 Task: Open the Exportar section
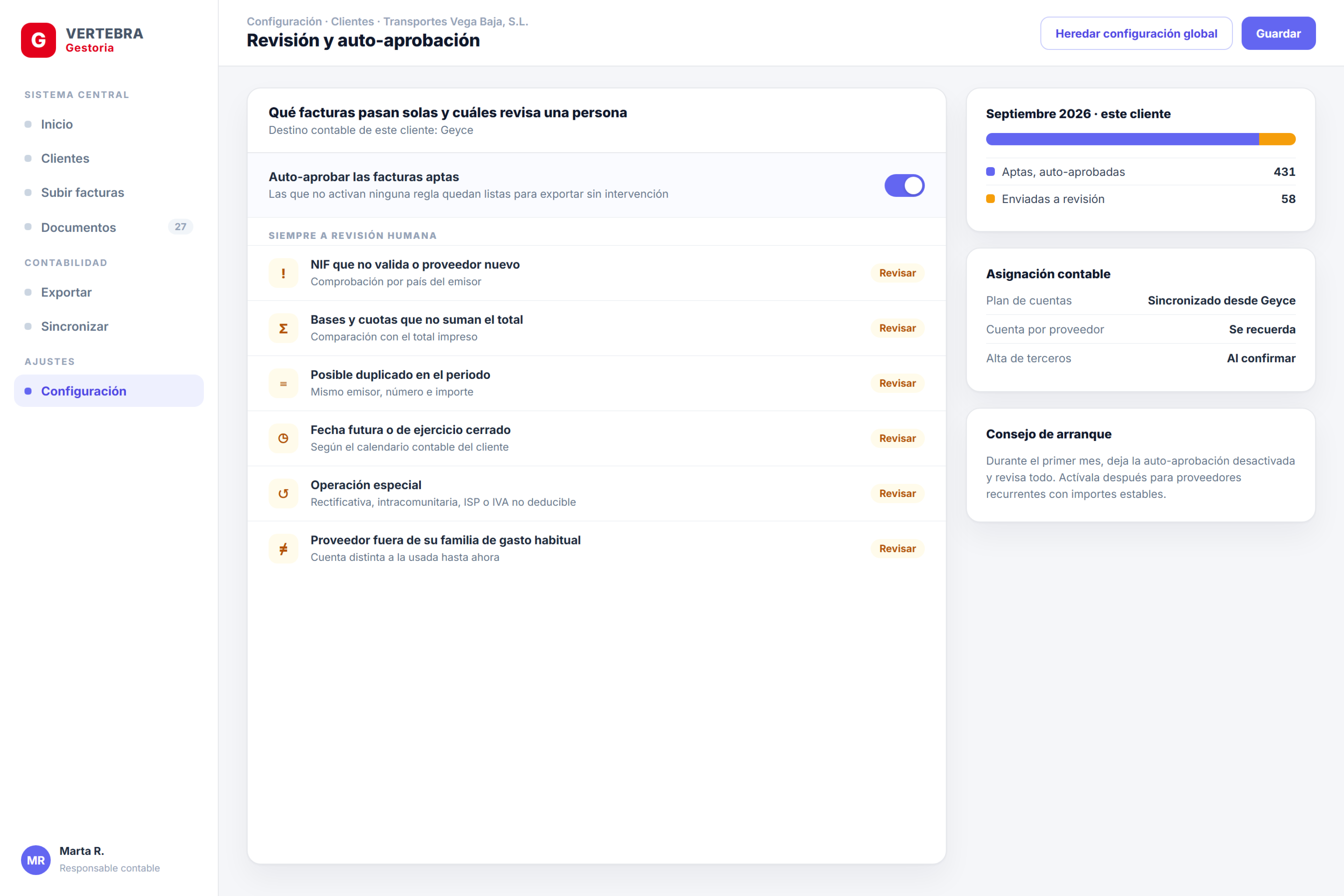(109, 292)
